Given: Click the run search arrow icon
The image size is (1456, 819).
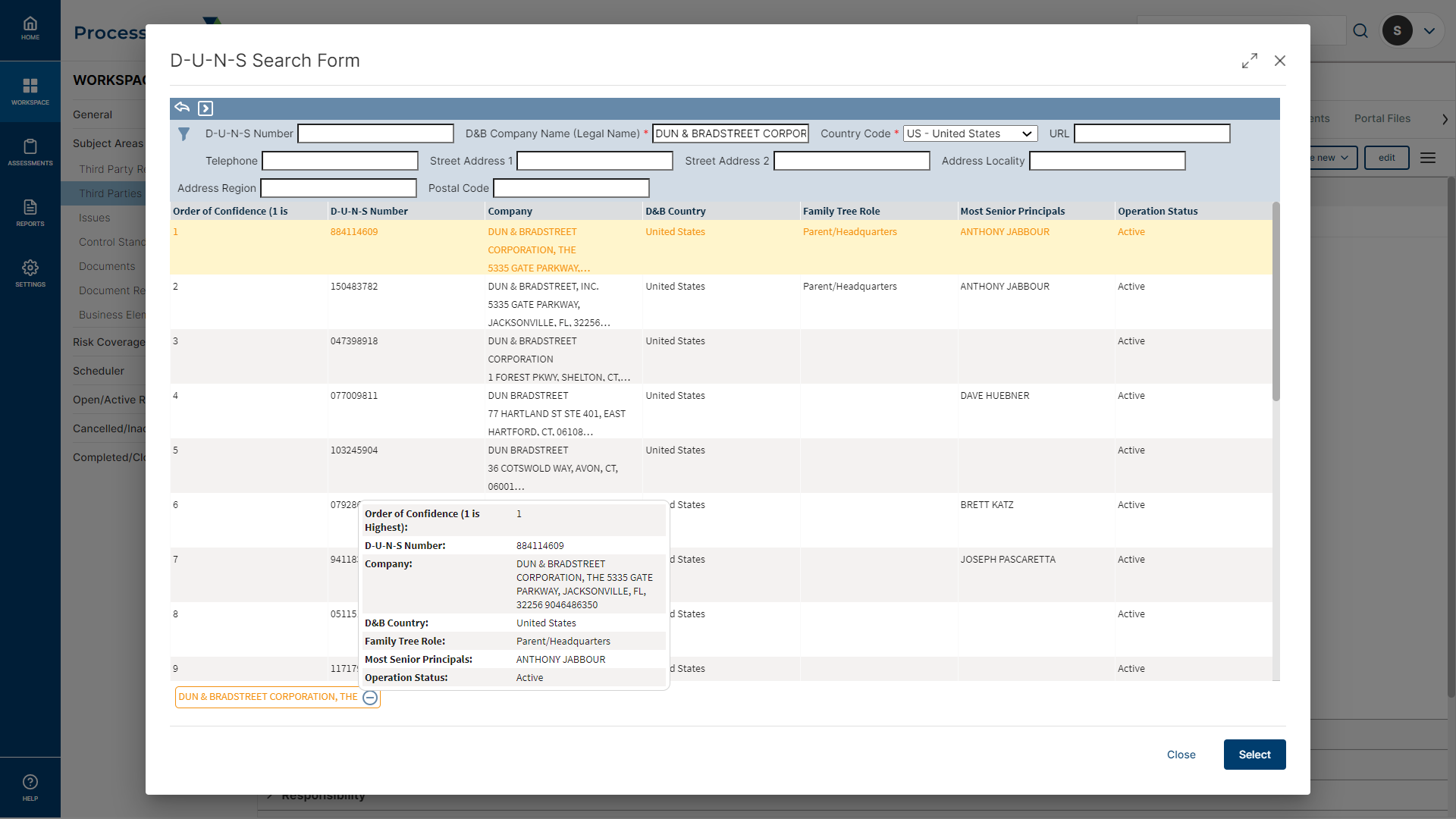Looking at the screenshot, I should pyautogui.click(x=206, y=108).
